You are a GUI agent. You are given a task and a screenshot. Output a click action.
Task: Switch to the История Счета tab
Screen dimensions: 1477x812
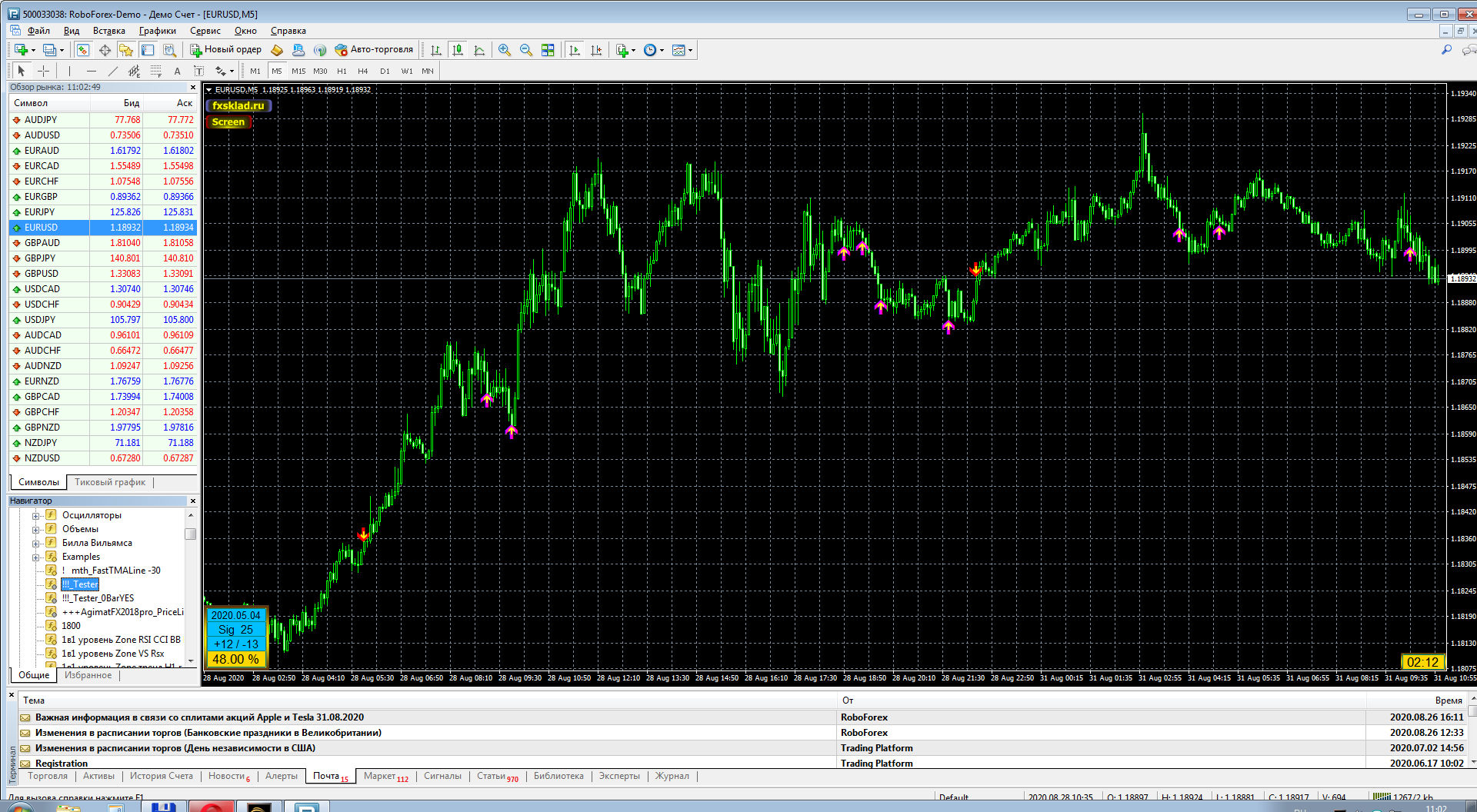click(x=162, y=776)
